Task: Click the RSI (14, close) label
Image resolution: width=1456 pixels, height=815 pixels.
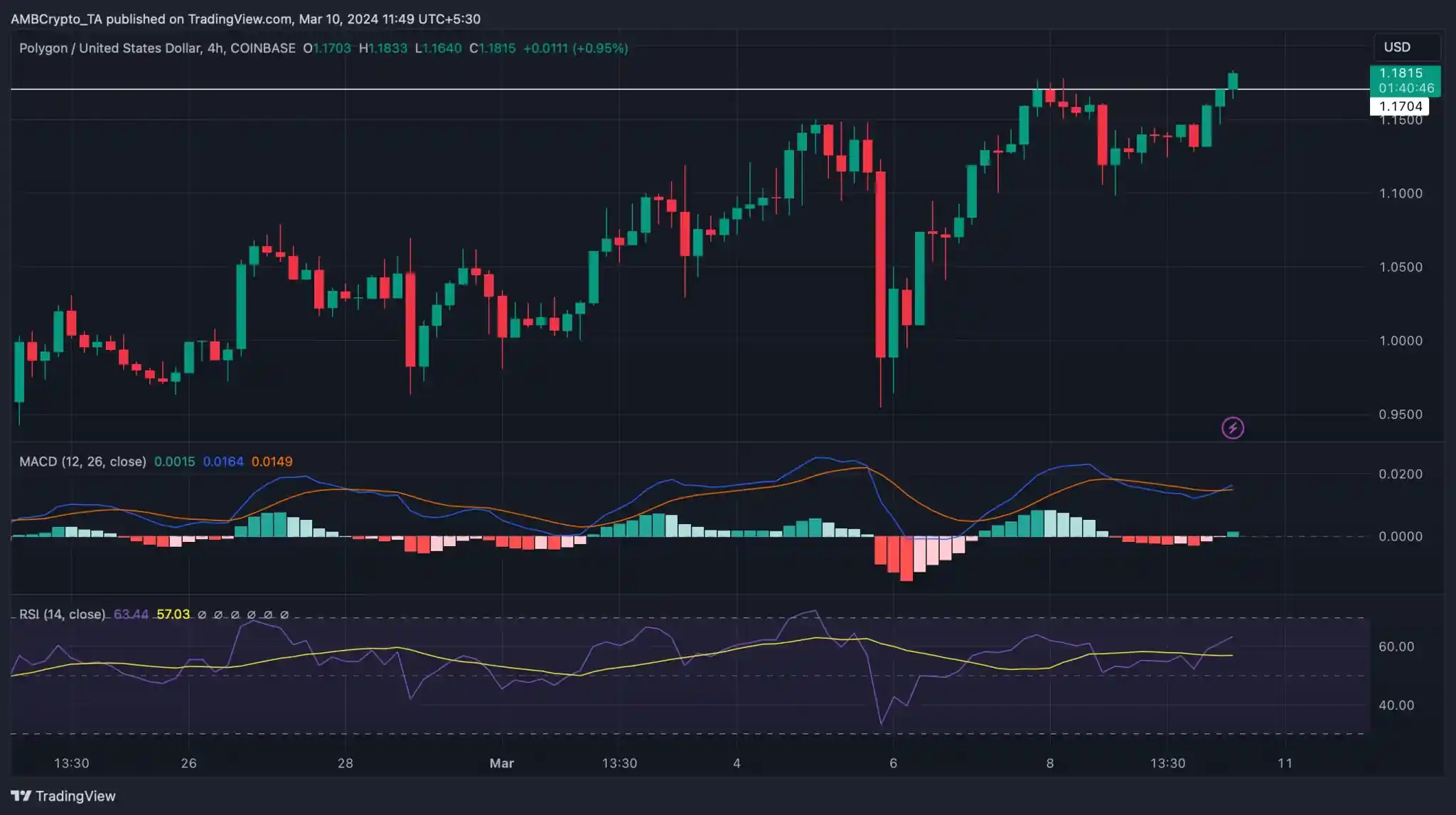Action: 62,614
